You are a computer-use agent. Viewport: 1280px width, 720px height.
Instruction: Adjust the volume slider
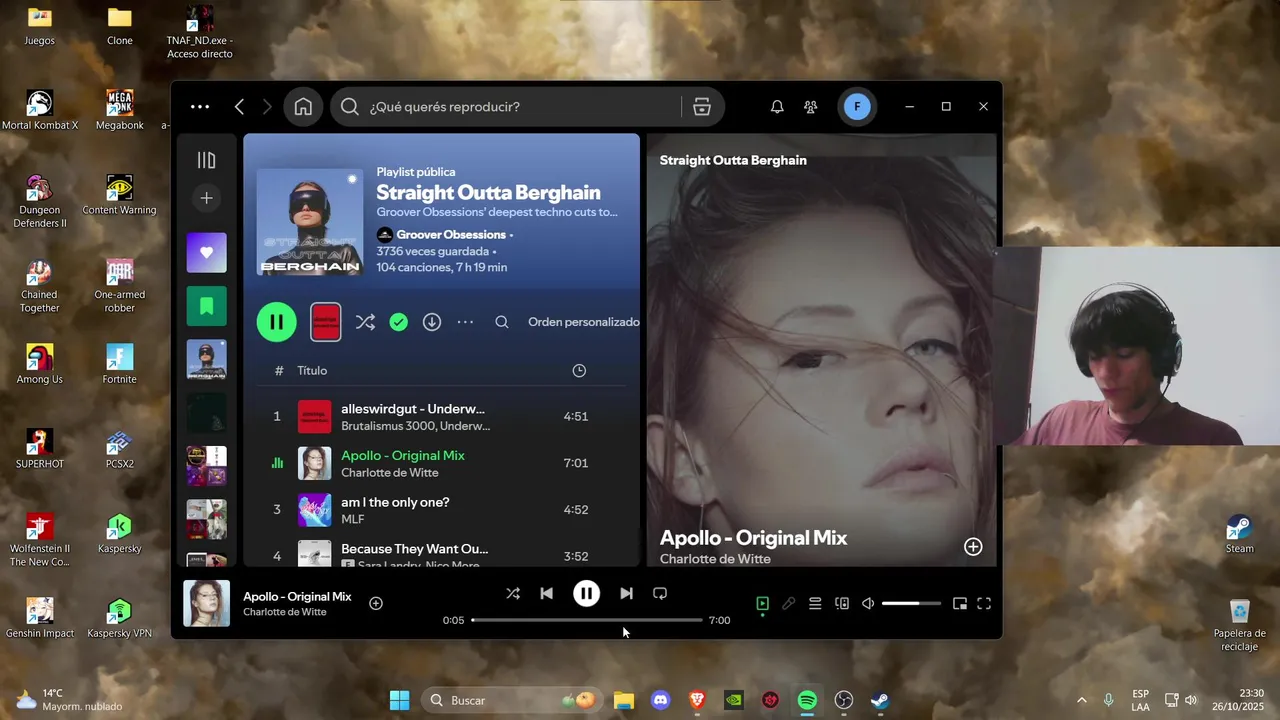pyautogui.click(x=911, y=604)
